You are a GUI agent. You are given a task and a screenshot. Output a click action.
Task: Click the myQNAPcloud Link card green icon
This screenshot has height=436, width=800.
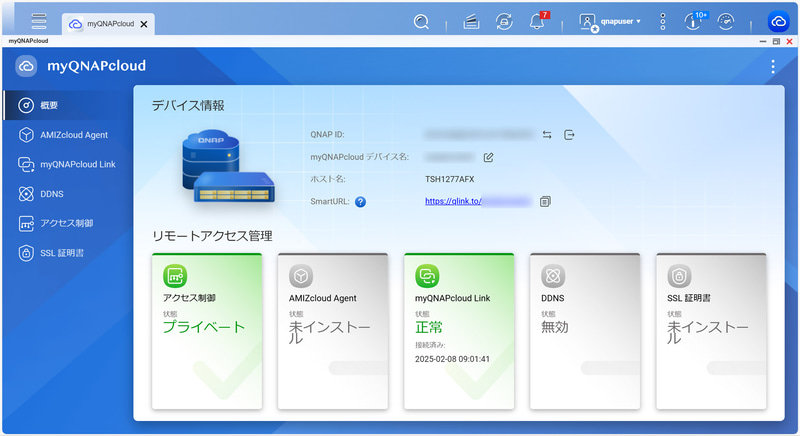point(427,276)
